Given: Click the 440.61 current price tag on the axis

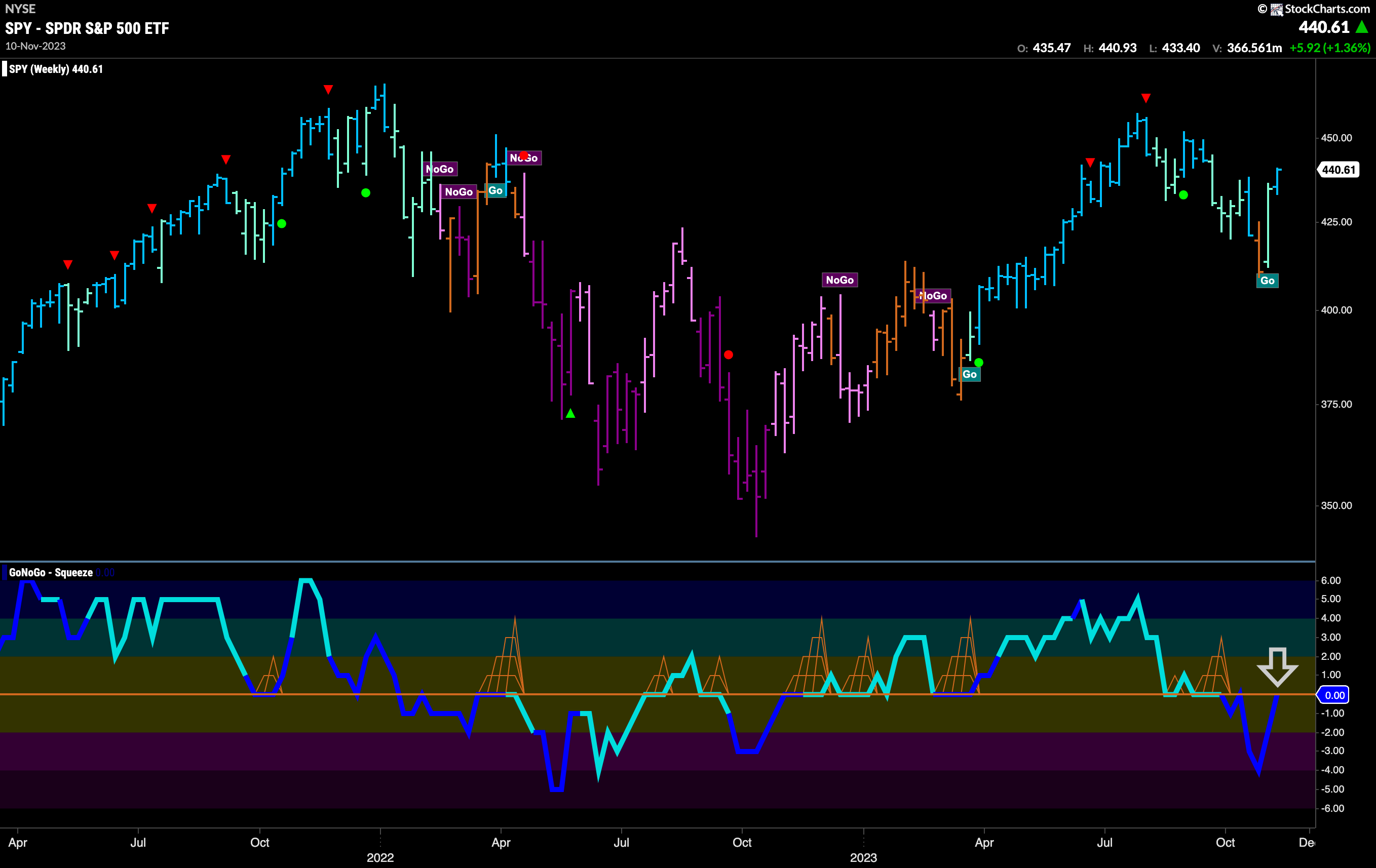Looking at the screenshot, I should (1339, 170).
